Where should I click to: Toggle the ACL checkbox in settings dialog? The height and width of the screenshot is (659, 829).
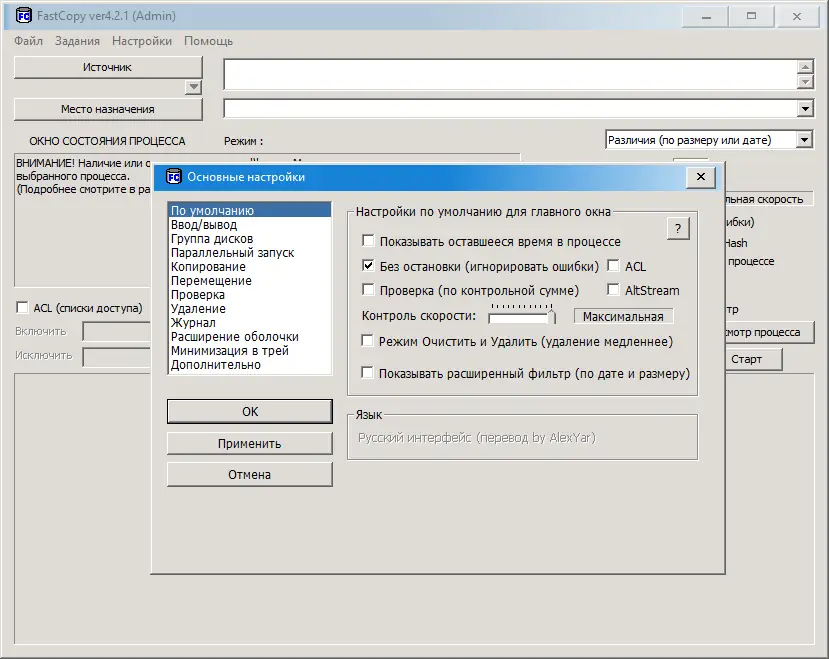[613, 266]
